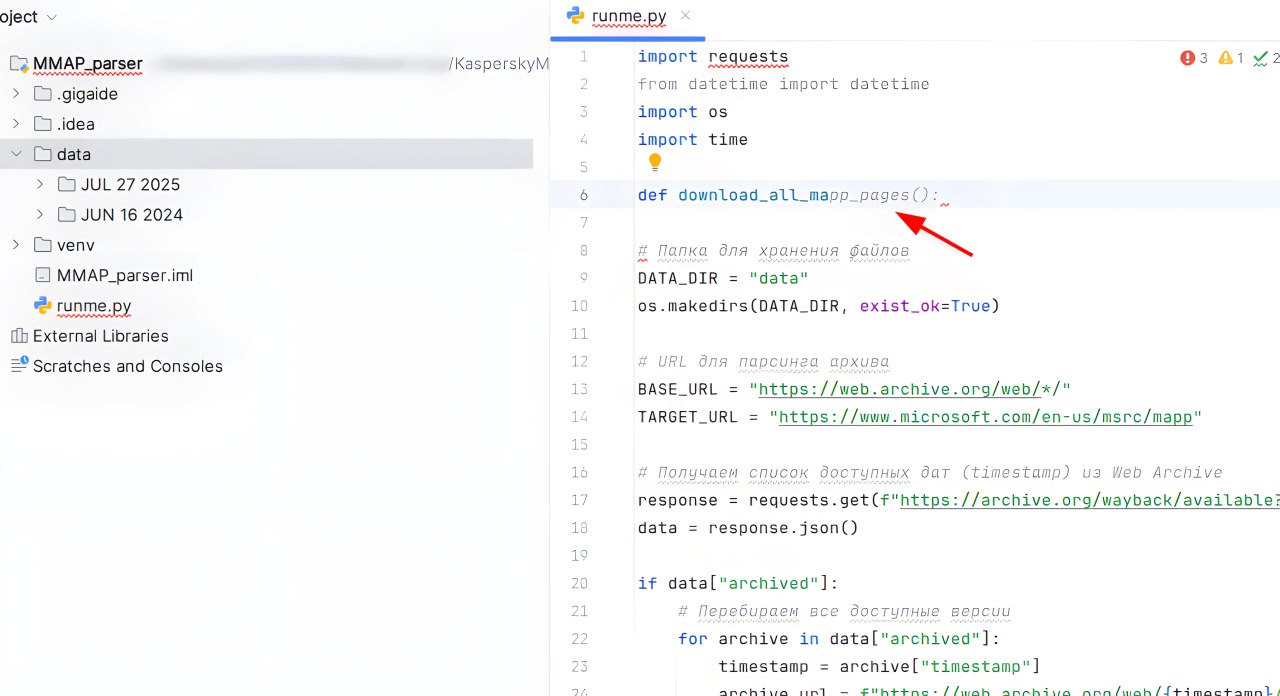Click the yellow lightbulb quick-fix icon
Viewport: 1280px width, 696px height.
coord(655,162)
